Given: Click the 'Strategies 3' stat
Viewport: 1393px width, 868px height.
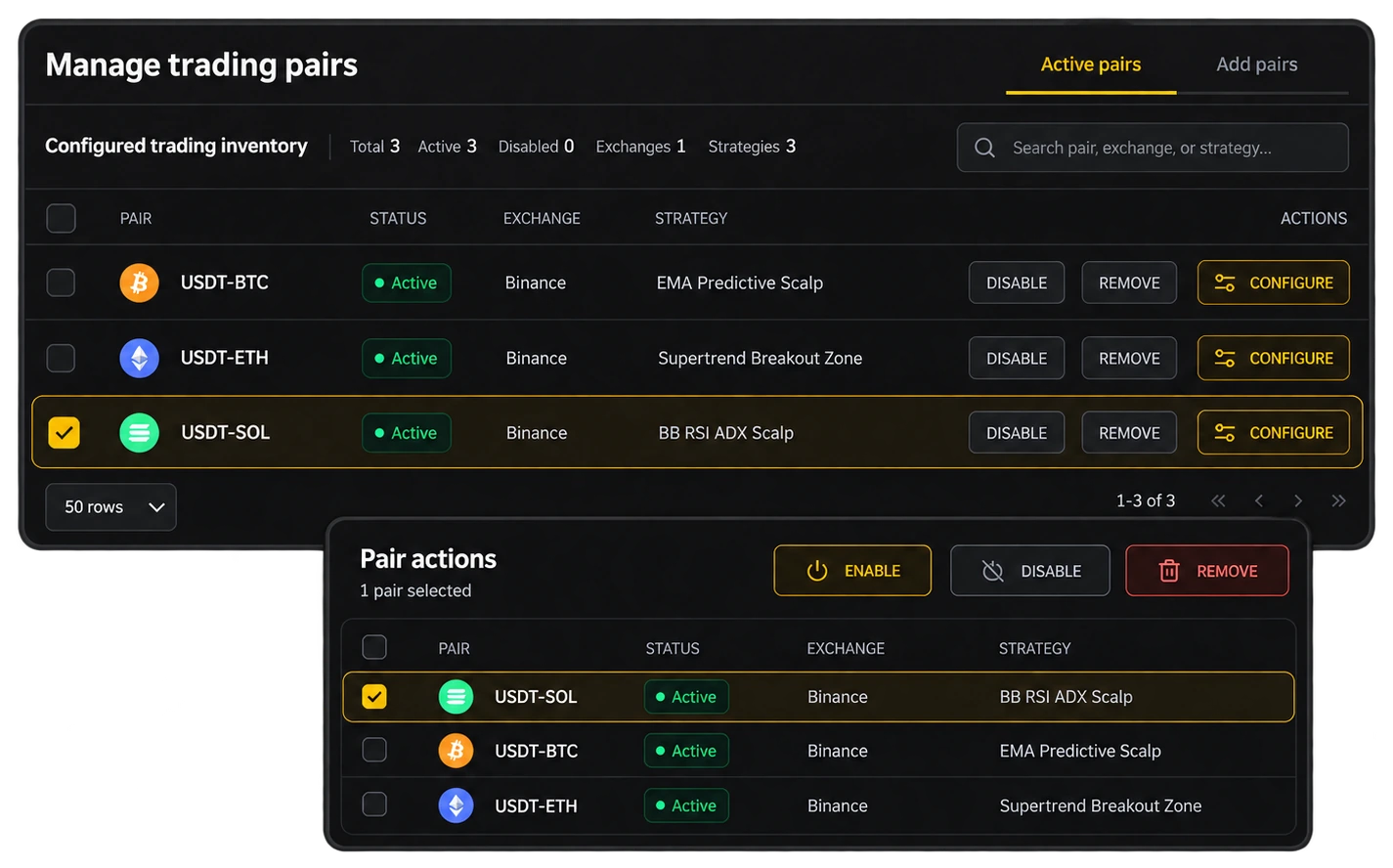Looking at the screenshot, I should coord(752,147).
